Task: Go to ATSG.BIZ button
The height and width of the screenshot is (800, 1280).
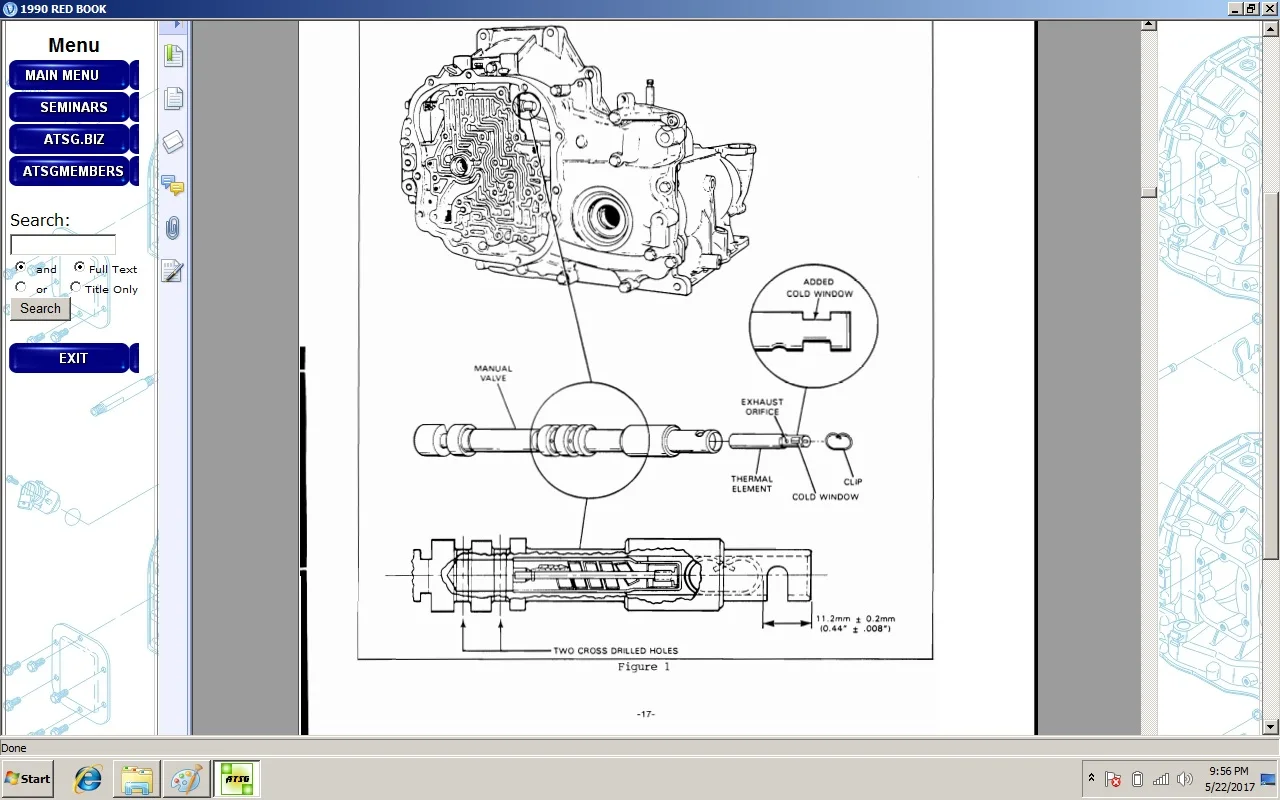Action: click(69, 139)
